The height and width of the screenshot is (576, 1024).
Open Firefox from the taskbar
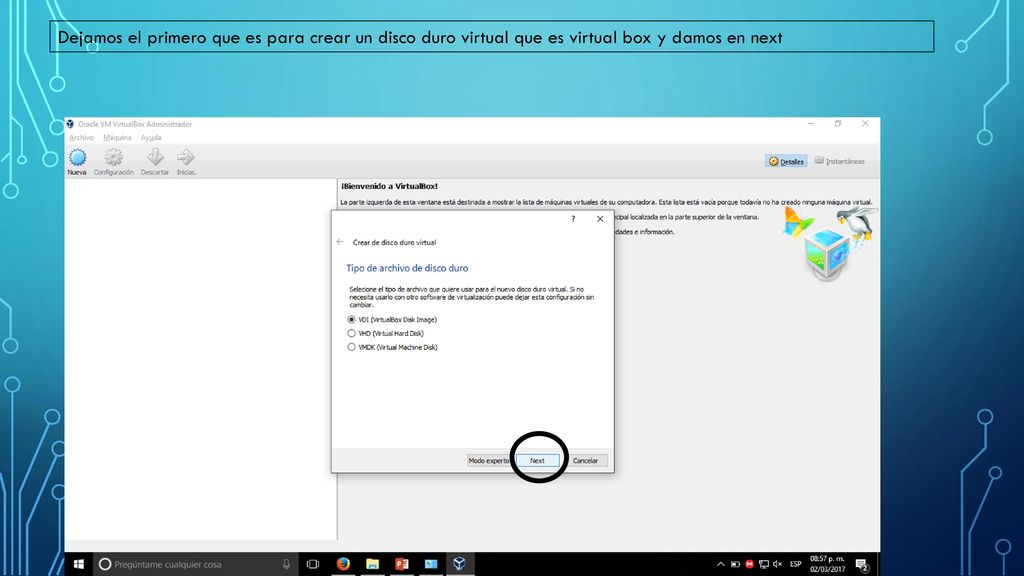344,564
